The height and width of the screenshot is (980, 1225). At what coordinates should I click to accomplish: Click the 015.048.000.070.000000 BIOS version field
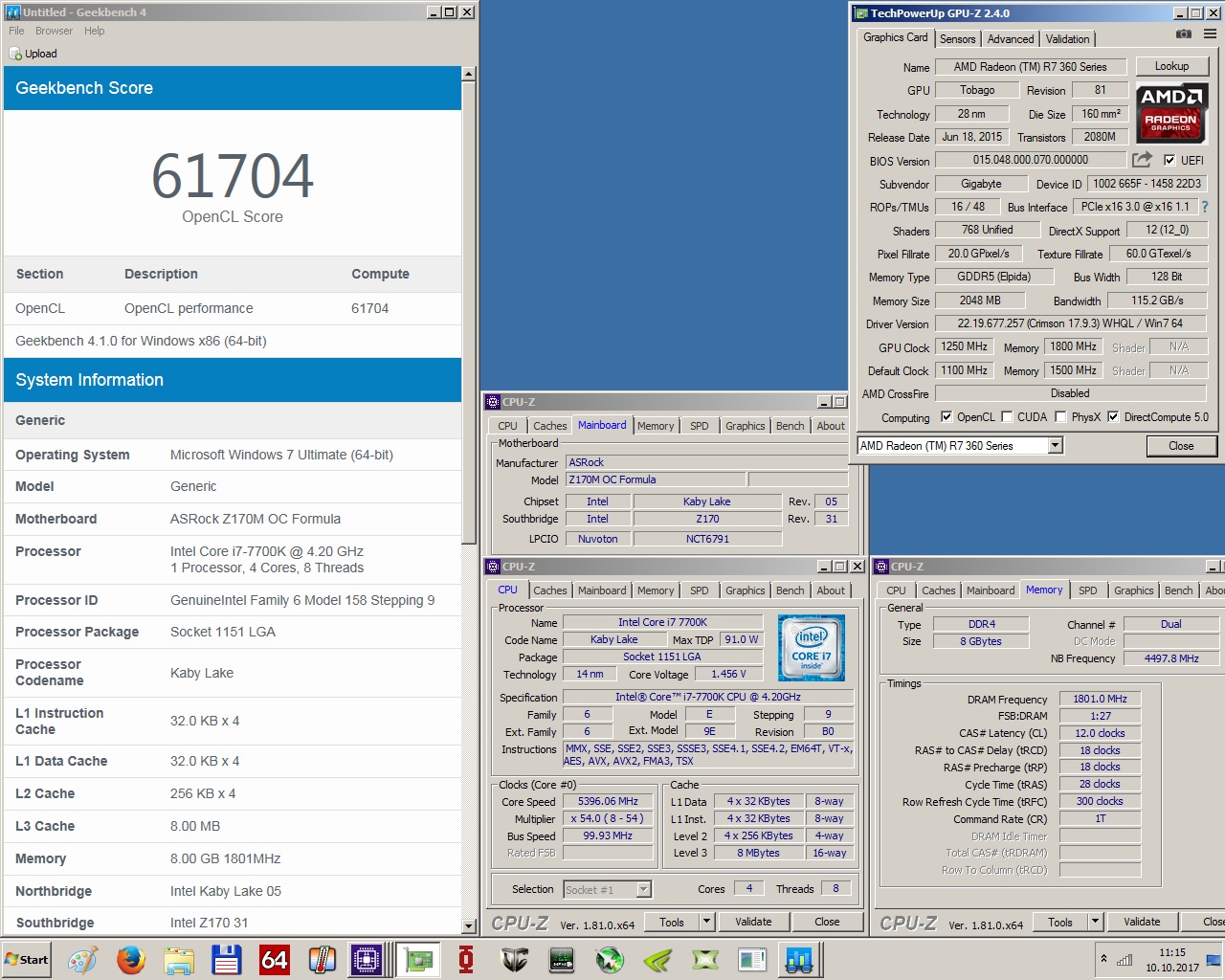coord(1031,160)
